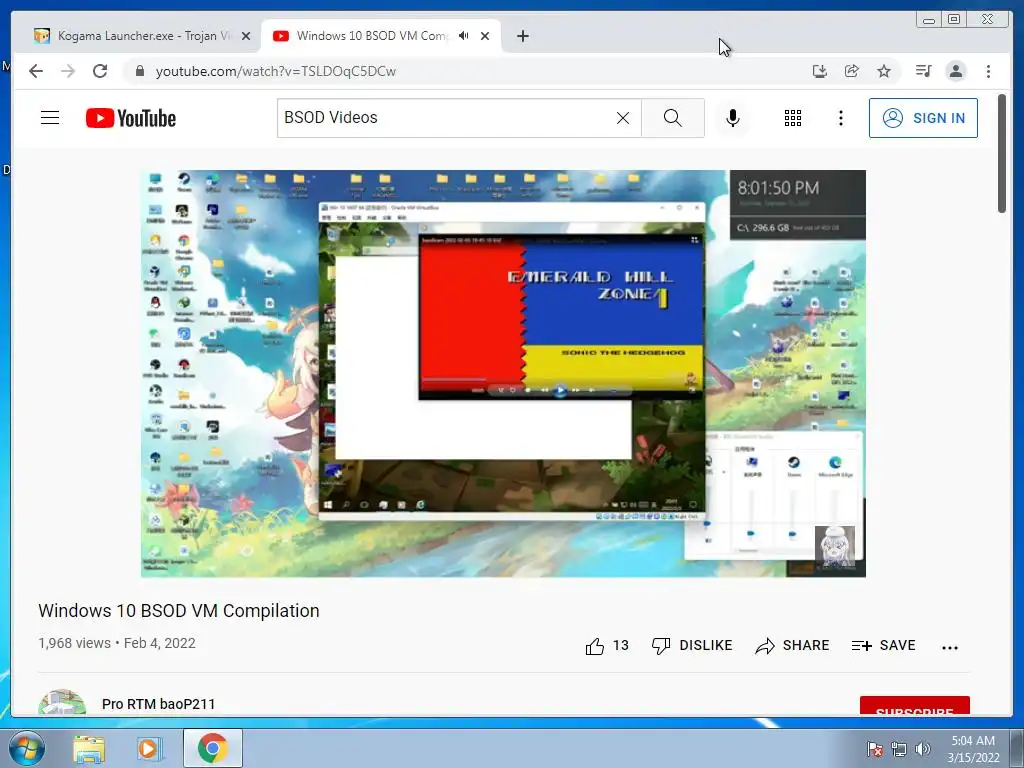Viewport: 1024px width, 768px height.
Task: Click the browser forward arrow
Action: point(68,71)
